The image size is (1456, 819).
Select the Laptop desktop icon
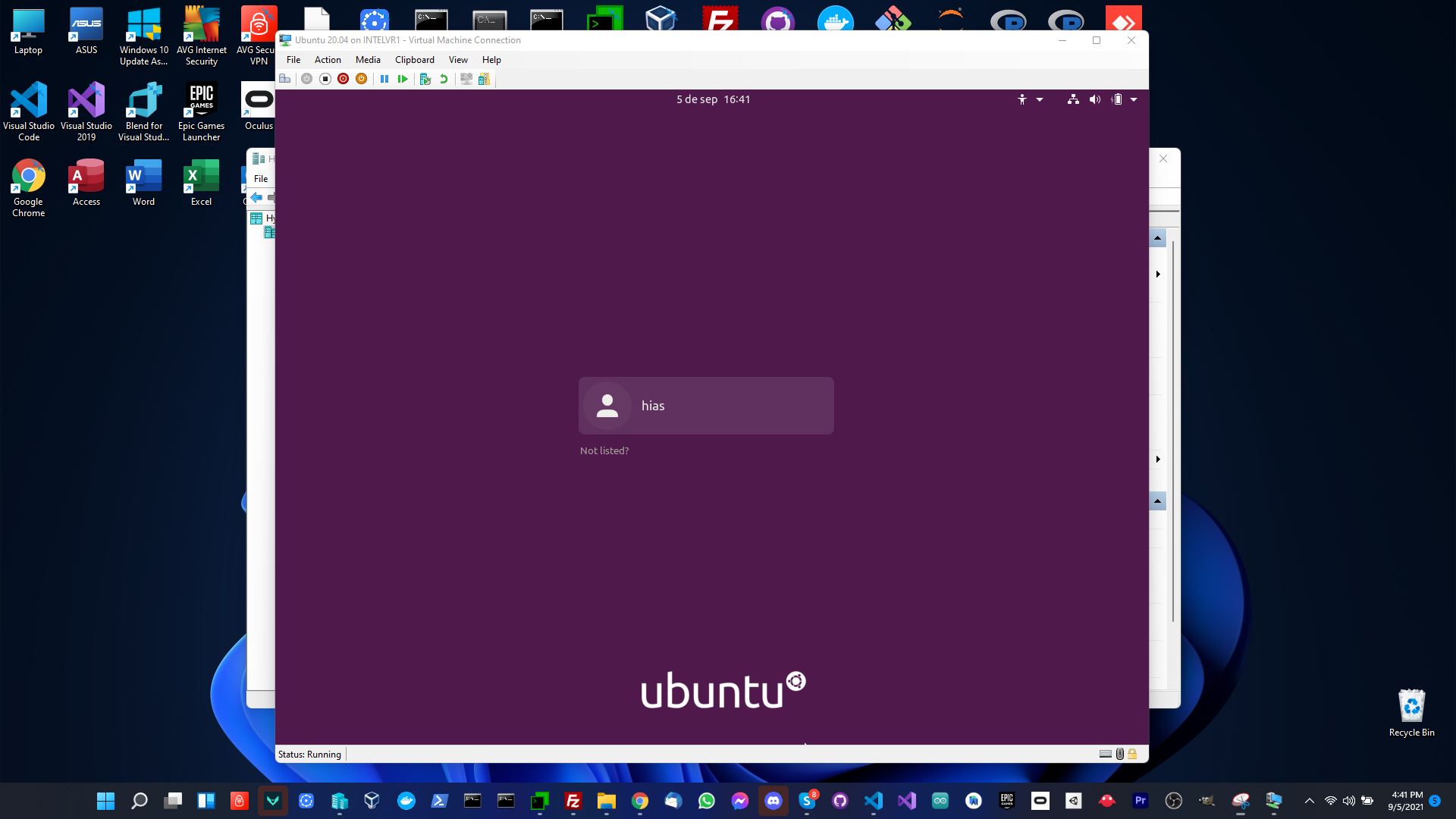[28, 33]
